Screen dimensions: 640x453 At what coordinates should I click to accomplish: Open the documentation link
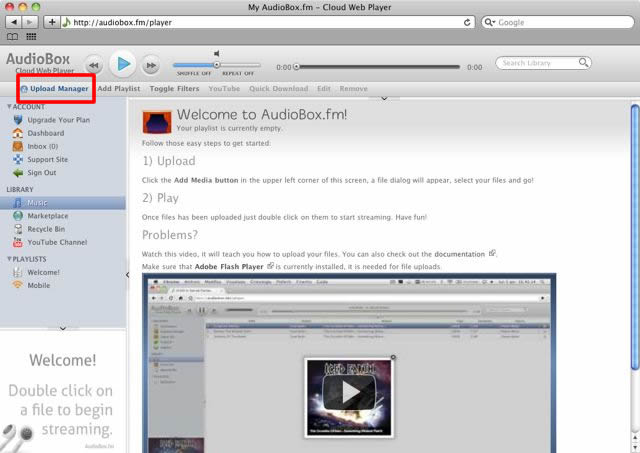click(459, 254)
